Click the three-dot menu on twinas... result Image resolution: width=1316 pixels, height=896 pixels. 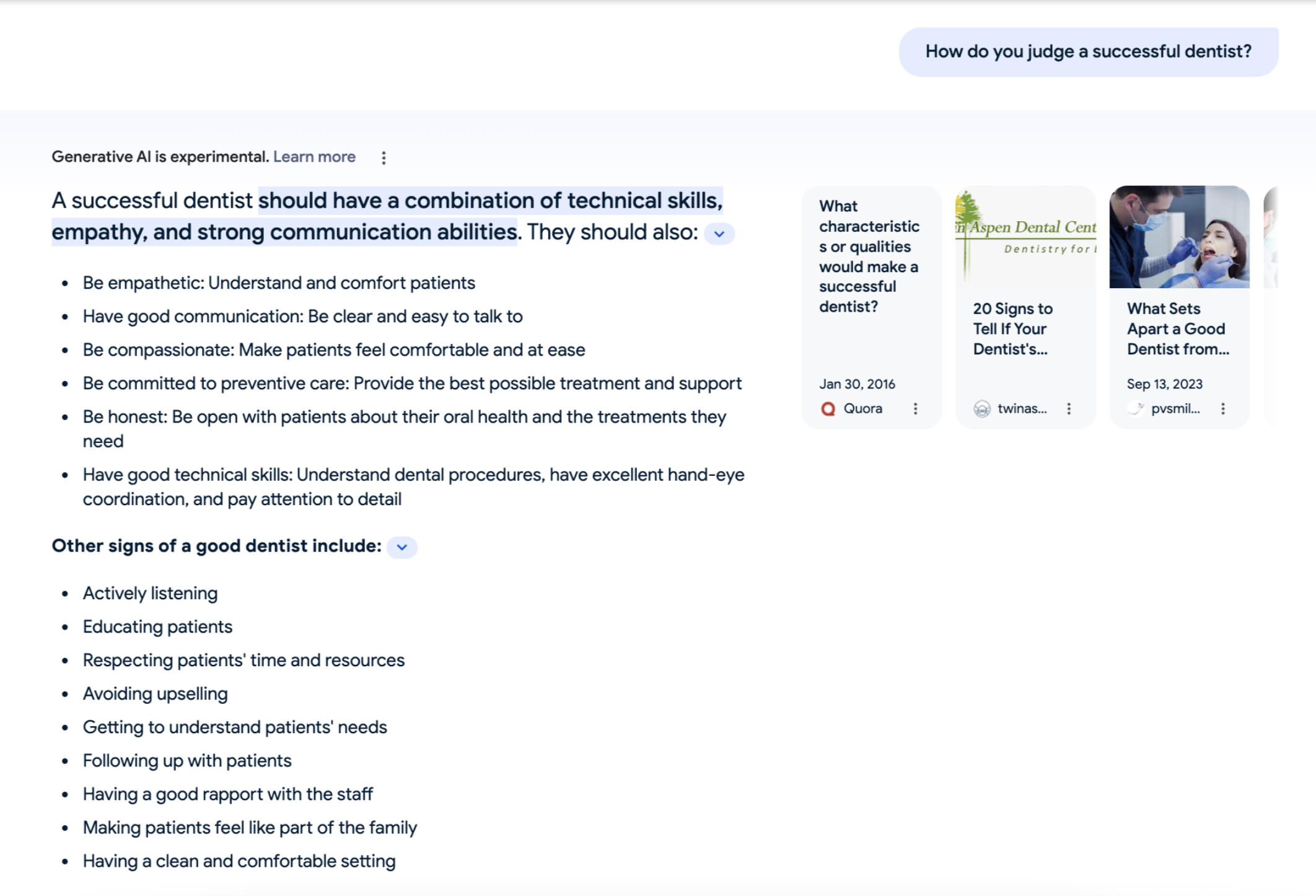tap(1070, 408)
